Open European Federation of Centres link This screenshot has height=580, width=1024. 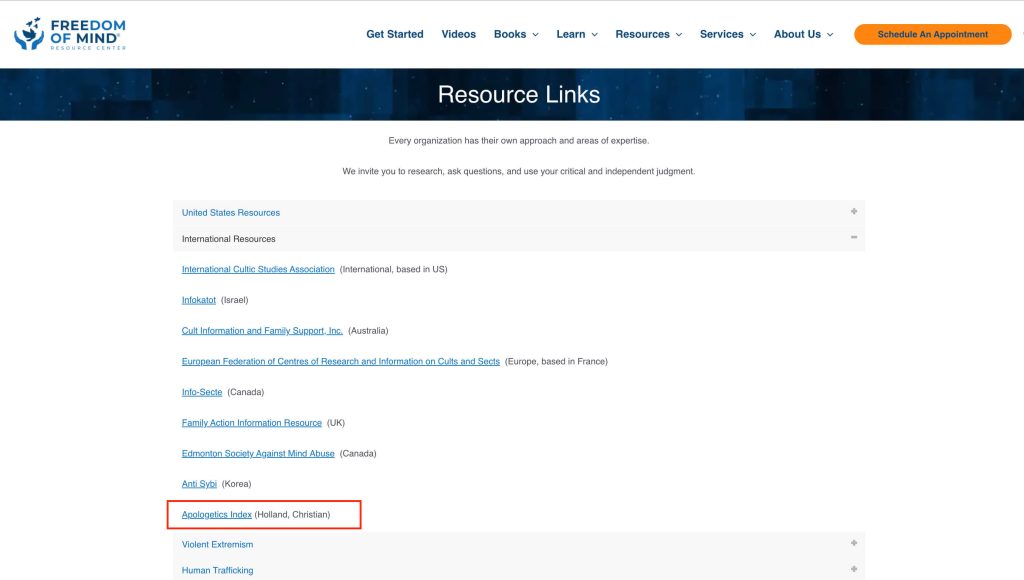(340, 361)
